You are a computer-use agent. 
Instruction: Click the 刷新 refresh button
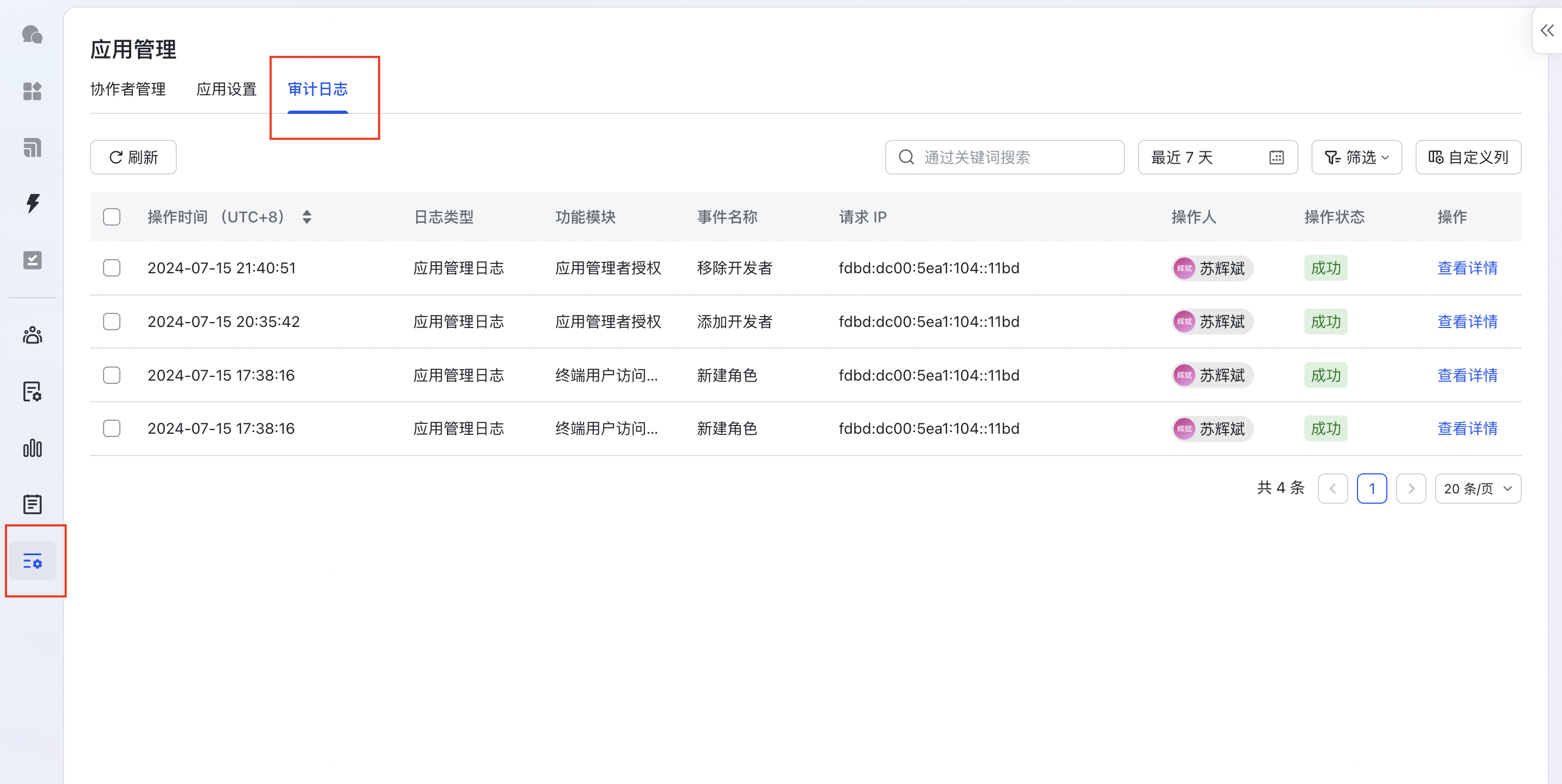click(133, 157)
